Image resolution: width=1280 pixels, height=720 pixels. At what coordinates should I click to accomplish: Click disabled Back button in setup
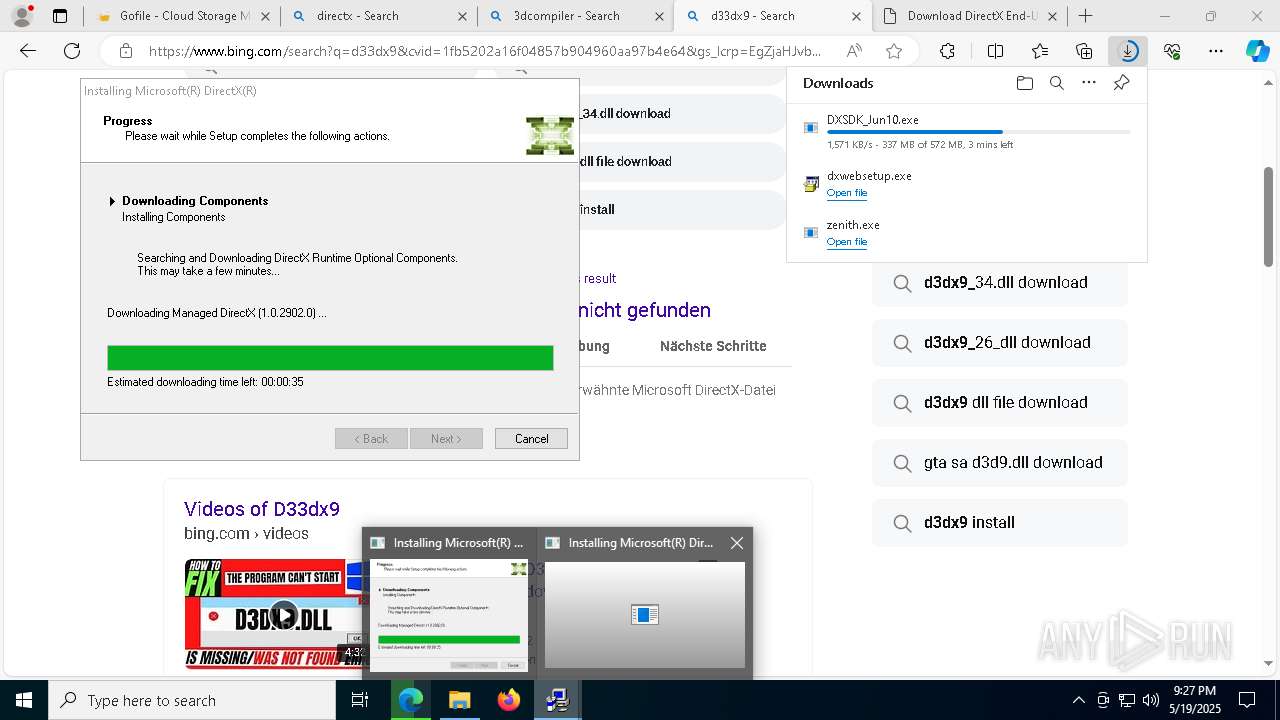[371, 439]
